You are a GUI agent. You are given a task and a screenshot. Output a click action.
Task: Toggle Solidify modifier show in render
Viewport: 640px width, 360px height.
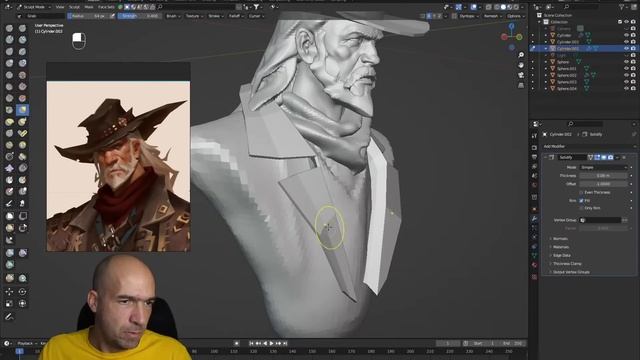(x=610, y=157)
